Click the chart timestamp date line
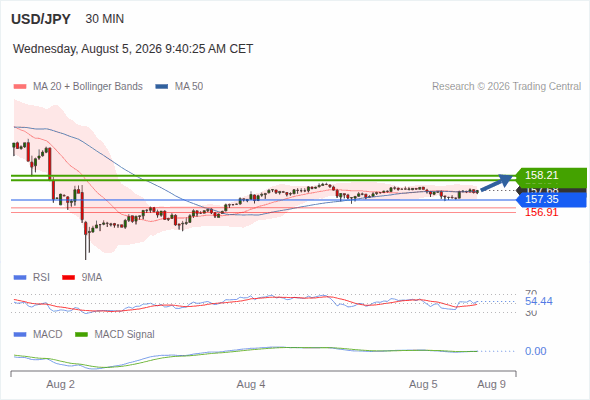590x400 pixels. tap(133, 49)
